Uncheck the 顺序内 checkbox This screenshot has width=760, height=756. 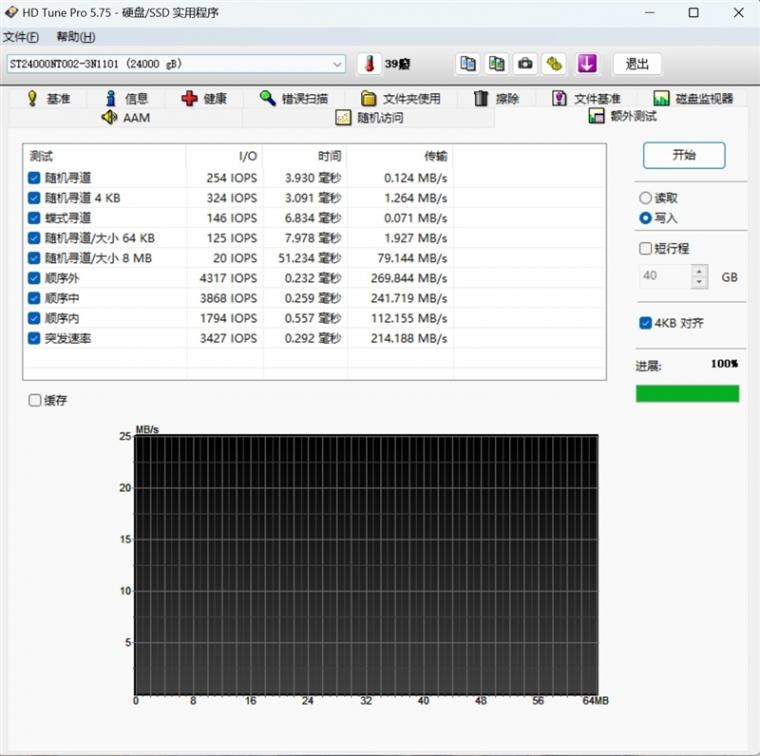34,318
